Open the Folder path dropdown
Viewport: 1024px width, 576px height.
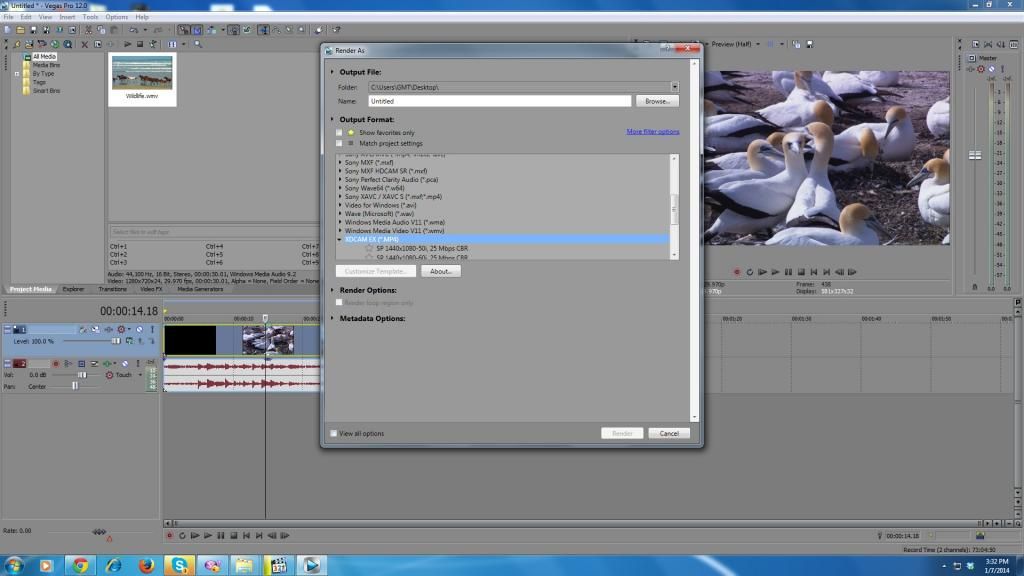coord(675,87)
